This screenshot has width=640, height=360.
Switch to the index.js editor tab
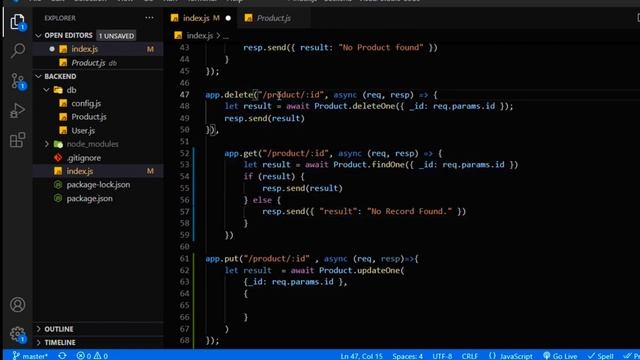coord(201,18)
